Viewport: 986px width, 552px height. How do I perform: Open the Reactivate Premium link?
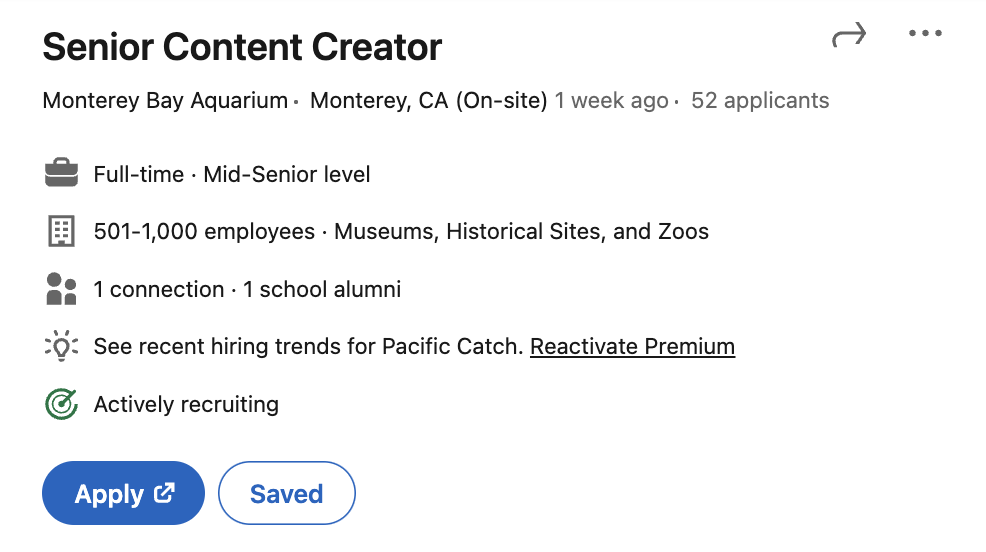632,347
